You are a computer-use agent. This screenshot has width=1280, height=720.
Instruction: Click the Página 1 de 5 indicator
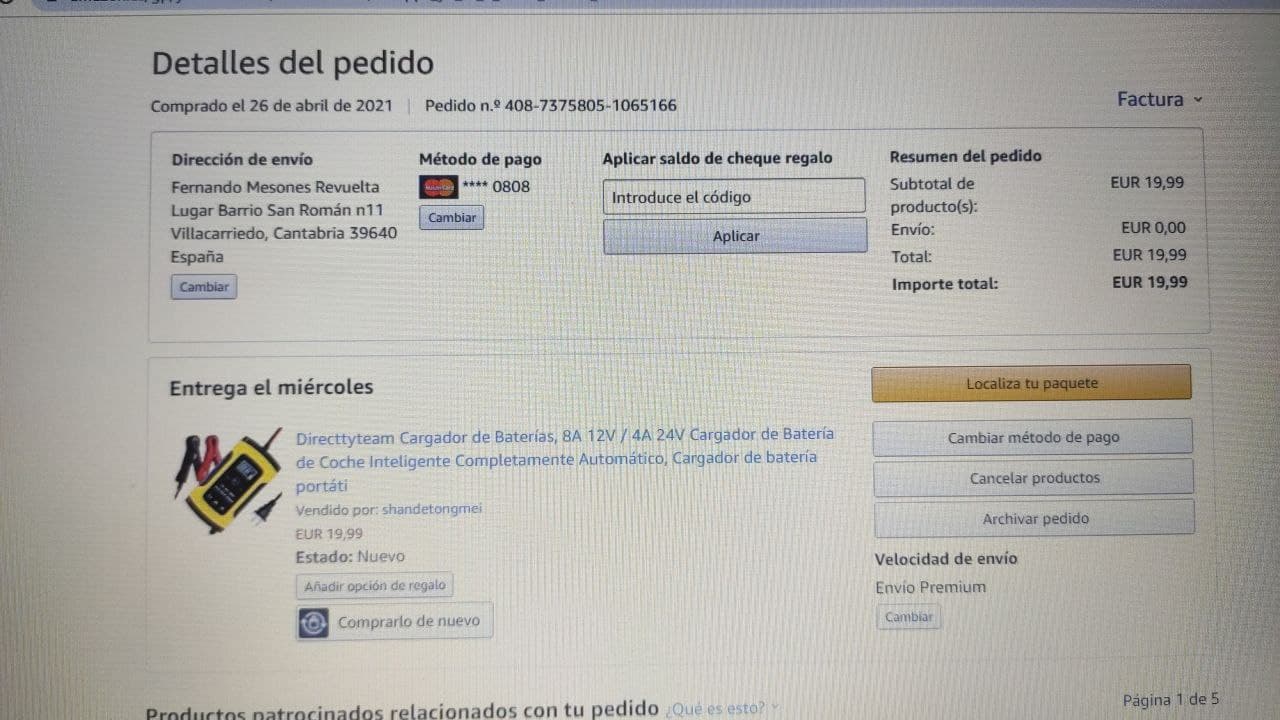[x=1170, y=699]
